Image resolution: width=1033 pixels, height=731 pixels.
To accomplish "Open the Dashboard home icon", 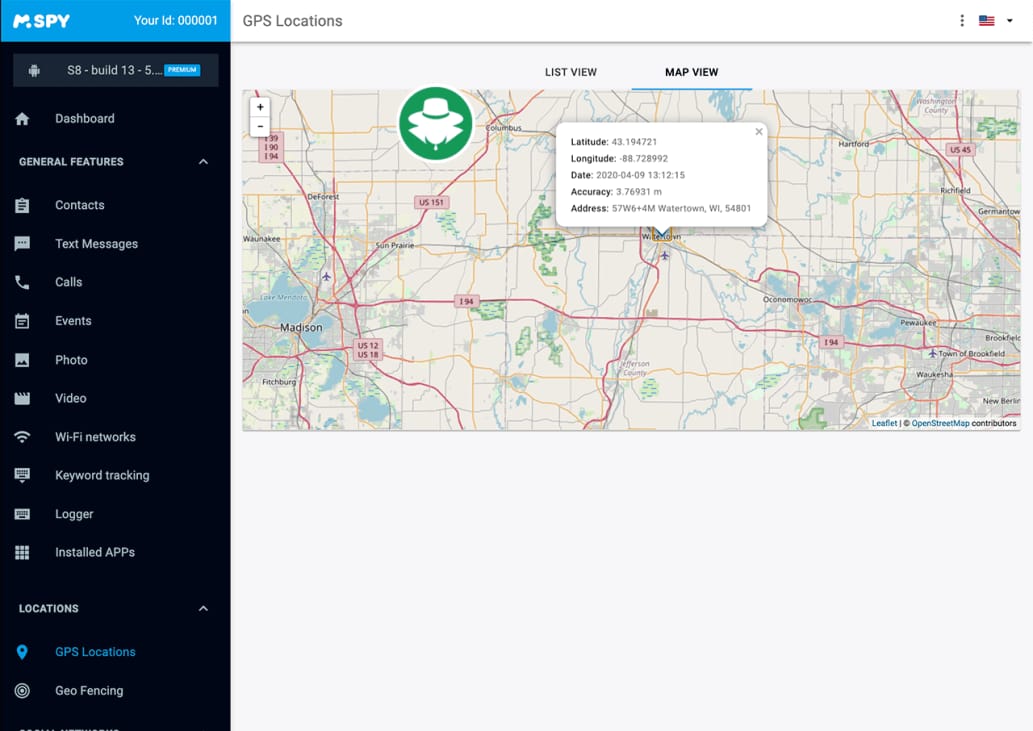I will pyautogui.click(x=22, y=118).
